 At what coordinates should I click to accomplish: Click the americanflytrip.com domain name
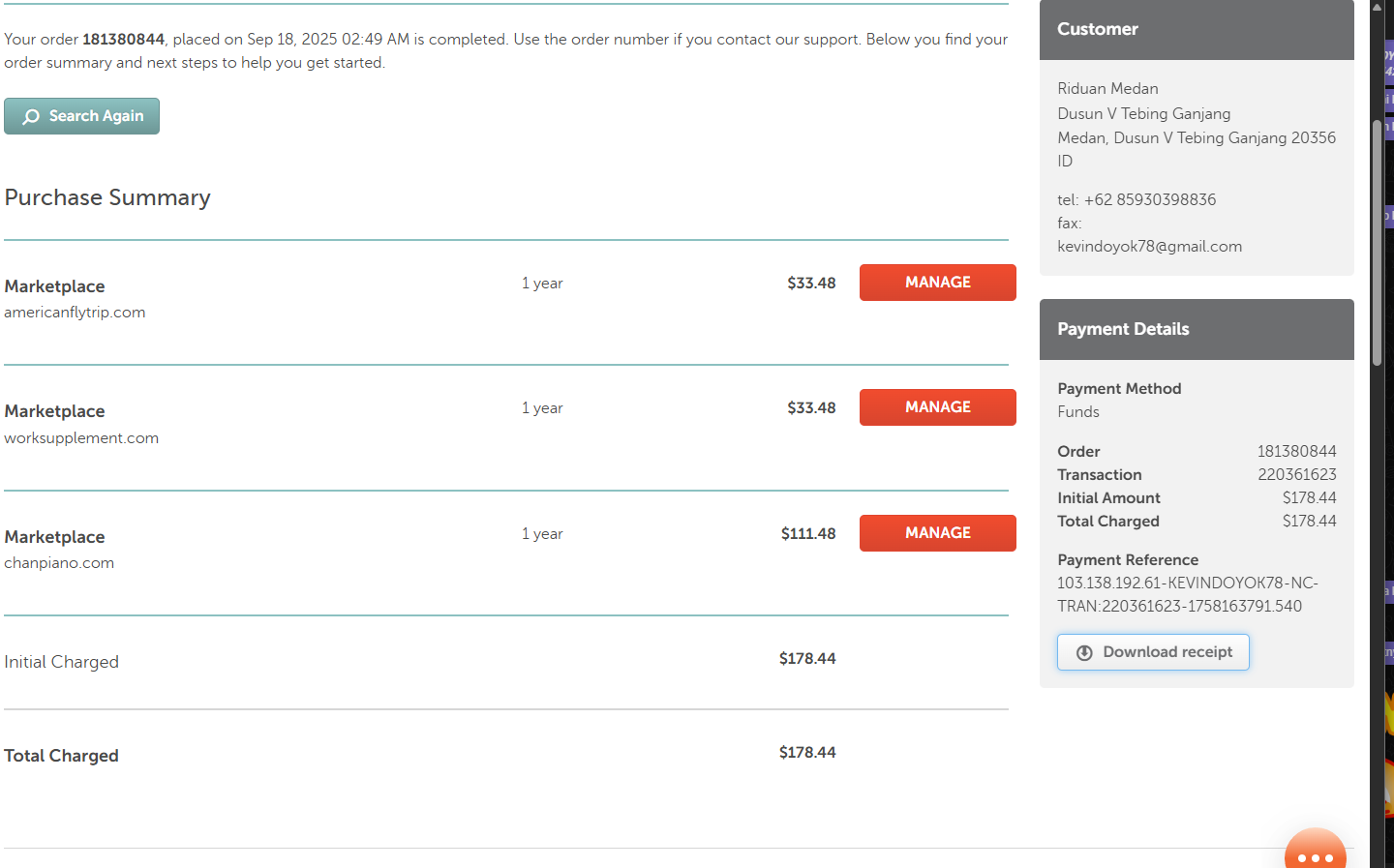(x=75, y=313)
